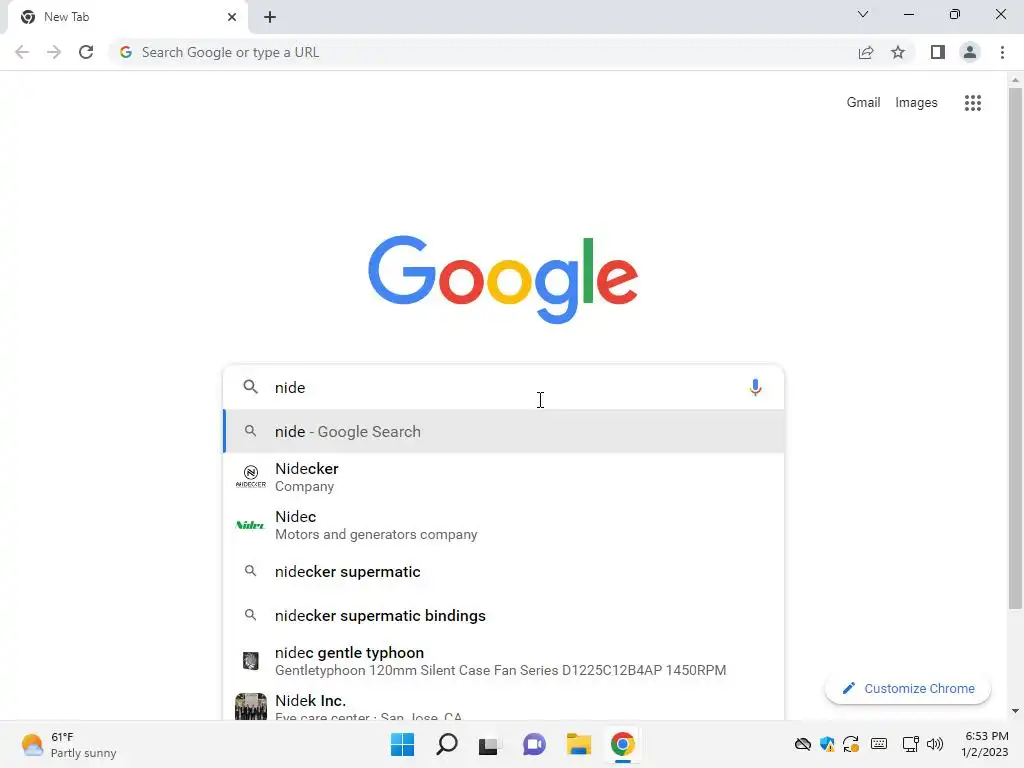Click the browser back arrow
Screen dimensions: 1024x768
(x=22, y=52)
